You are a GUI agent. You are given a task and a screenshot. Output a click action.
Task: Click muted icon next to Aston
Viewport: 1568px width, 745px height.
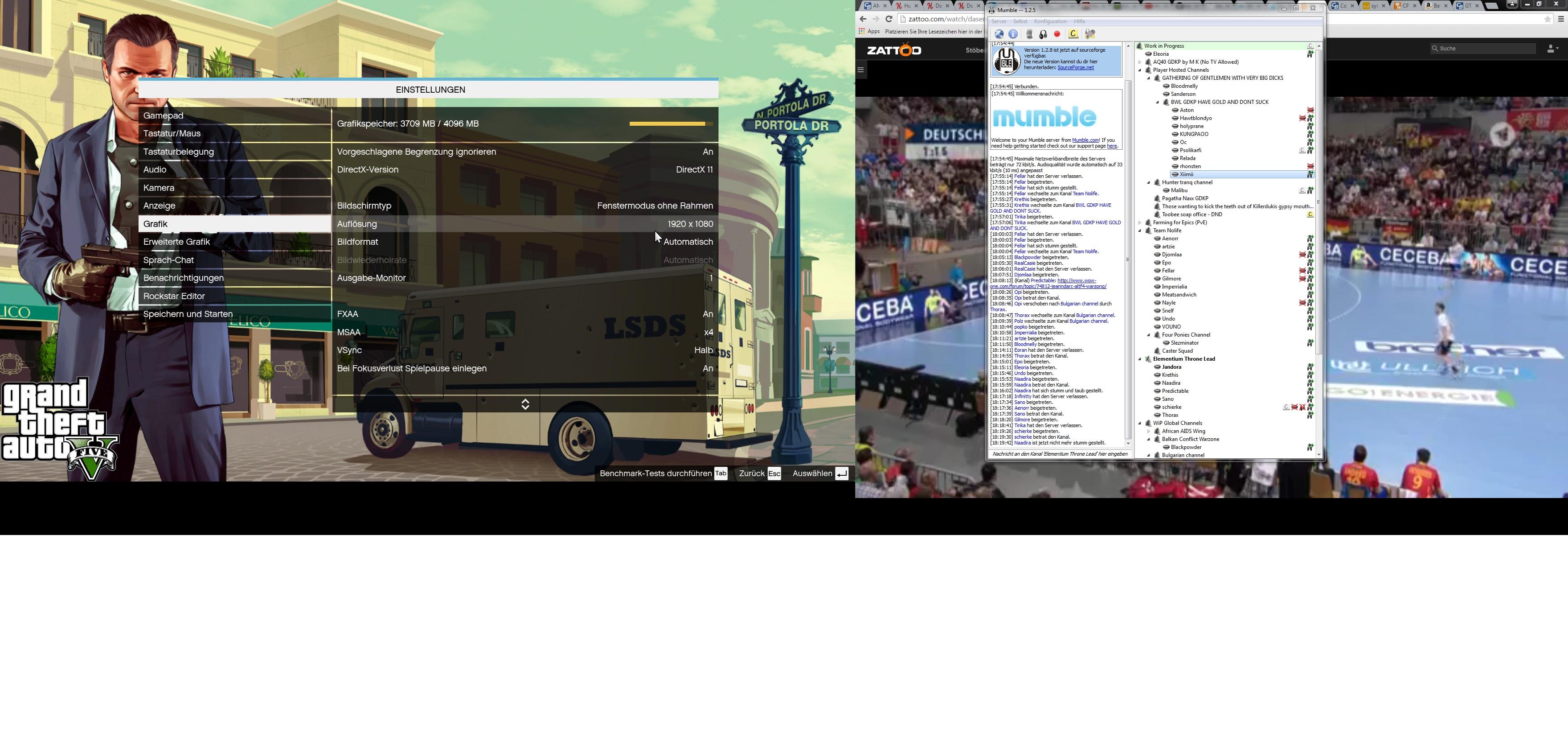click(1310, 110)
